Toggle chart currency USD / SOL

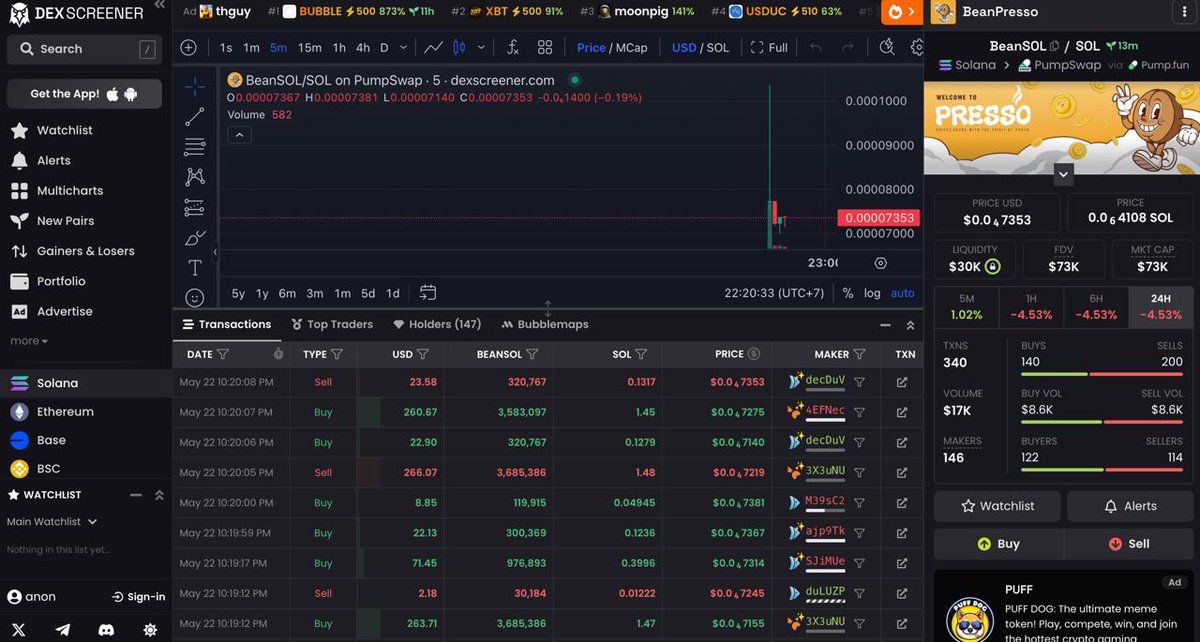tap(700, 47)
